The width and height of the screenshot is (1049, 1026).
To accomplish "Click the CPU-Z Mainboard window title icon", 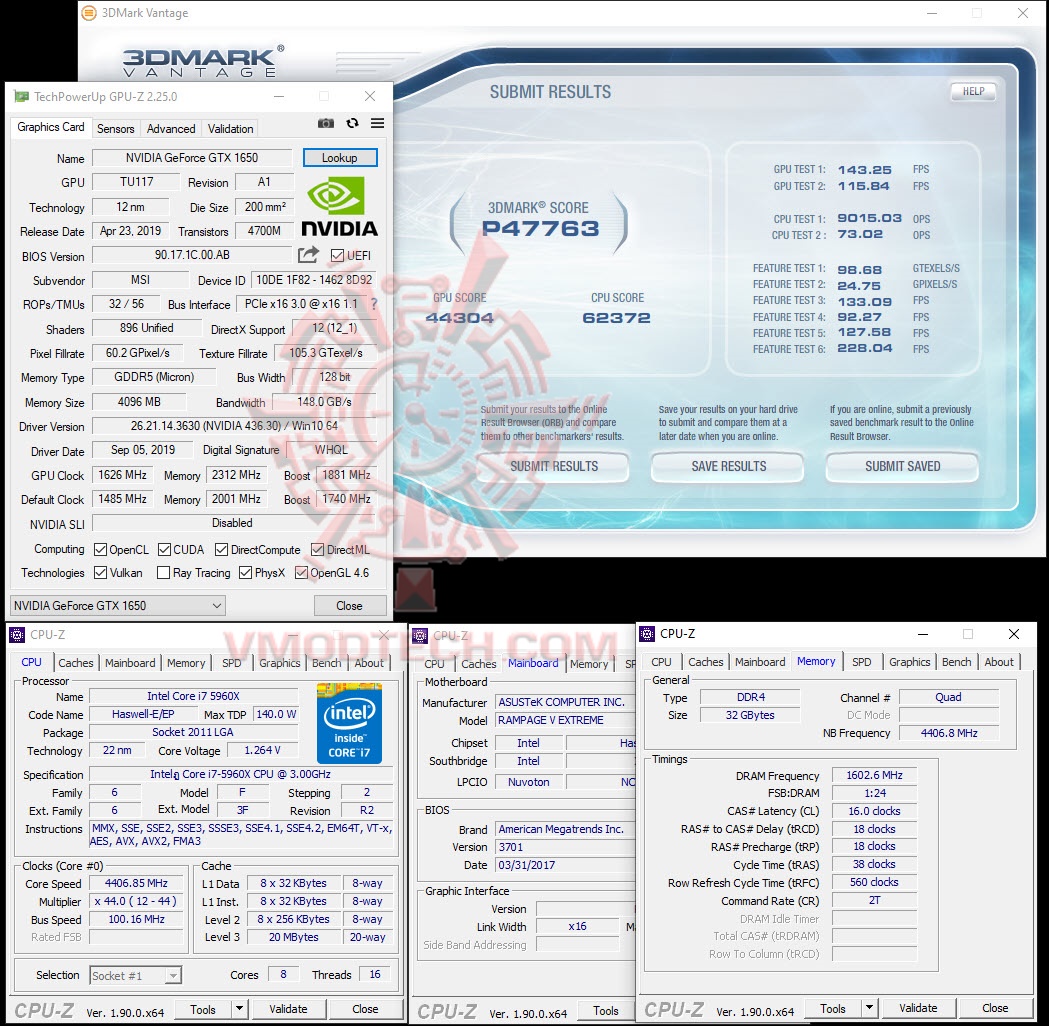I will click(420, 635).
